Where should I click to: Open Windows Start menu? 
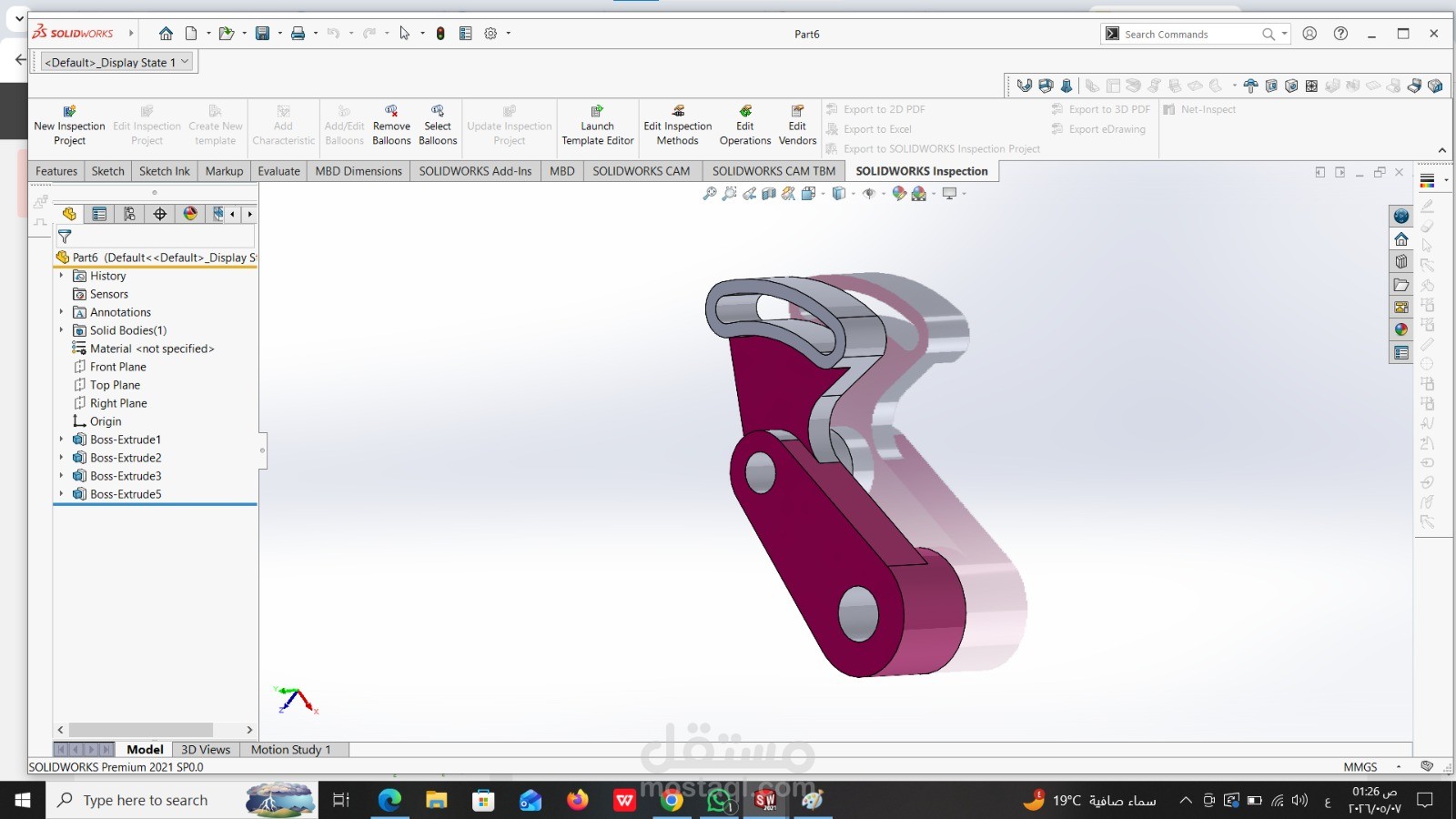click(23, 800)
